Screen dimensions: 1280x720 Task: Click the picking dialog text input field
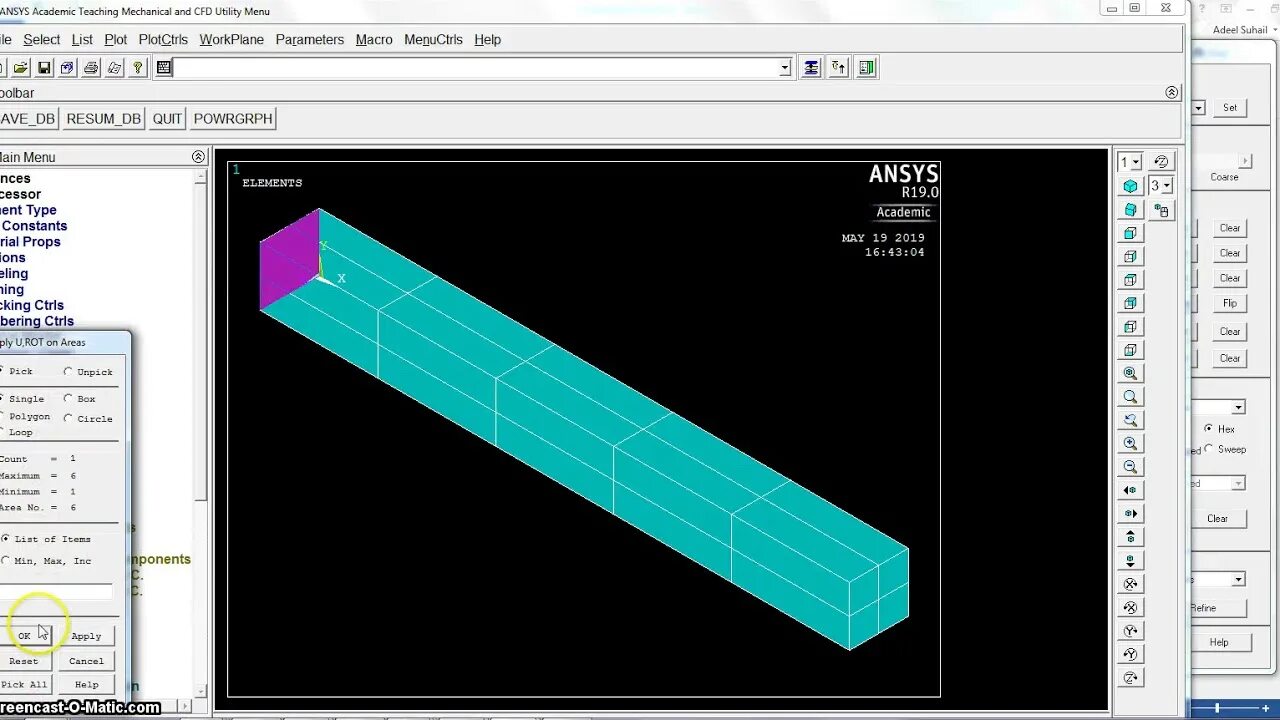[x=56, y=592]
